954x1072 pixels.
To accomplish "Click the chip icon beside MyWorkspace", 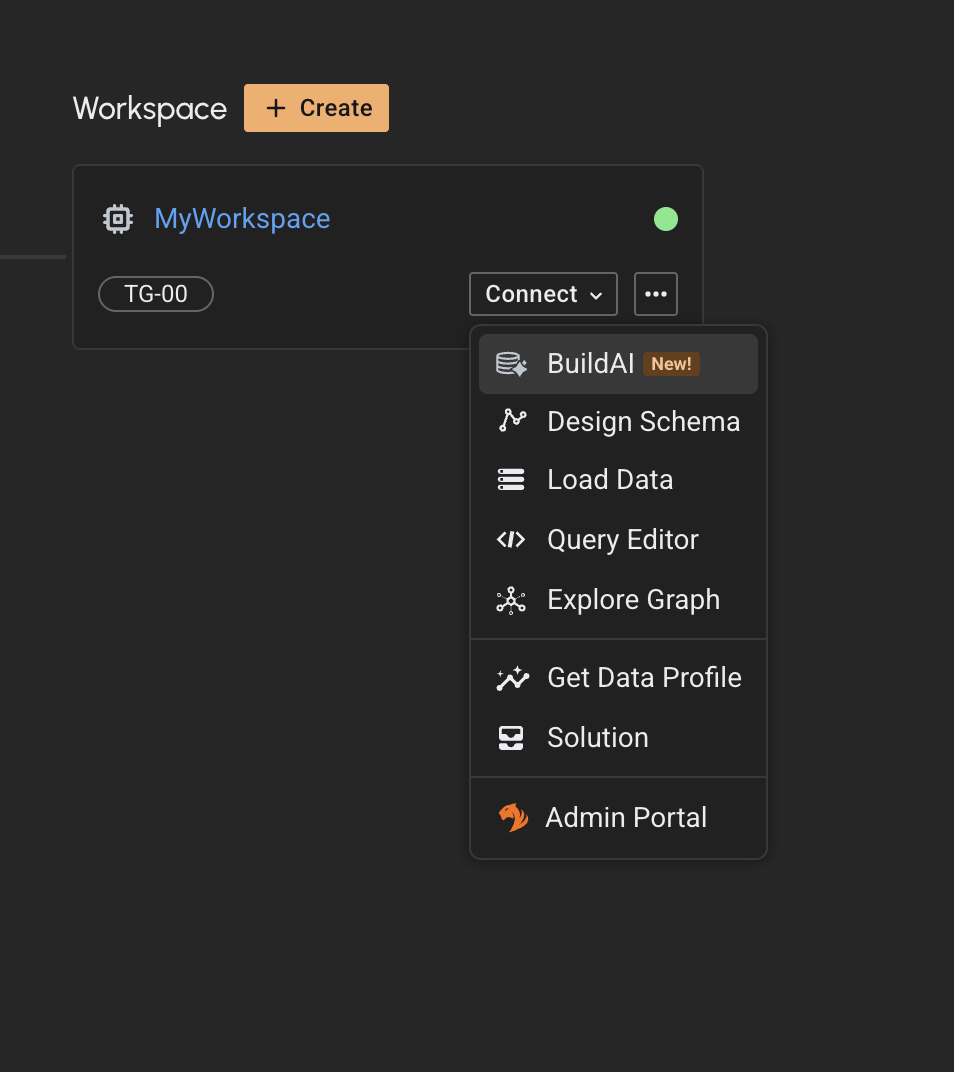I will coord(117,218).
